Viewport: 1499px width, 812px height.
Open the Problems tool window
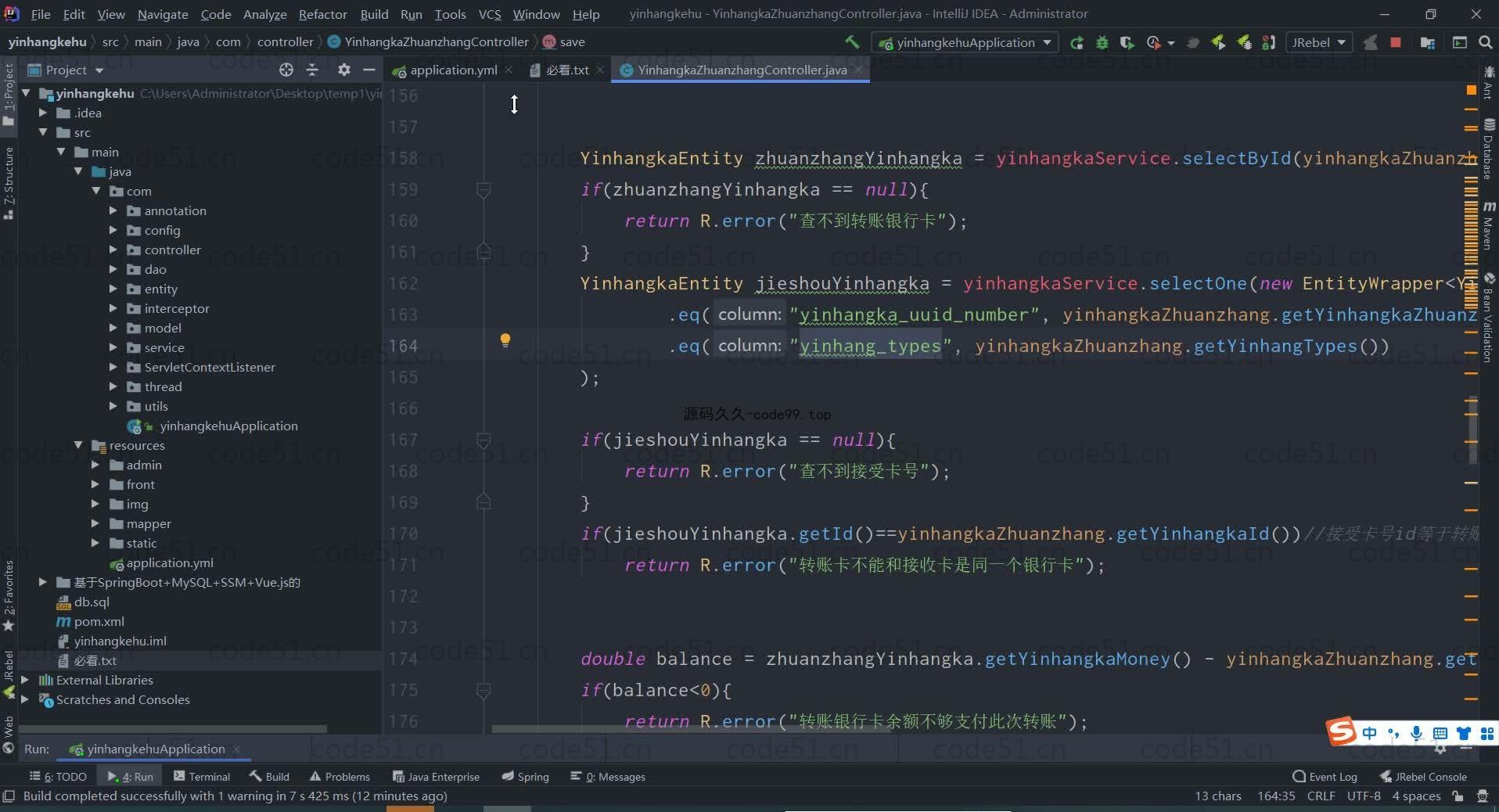tap(340, 777)
